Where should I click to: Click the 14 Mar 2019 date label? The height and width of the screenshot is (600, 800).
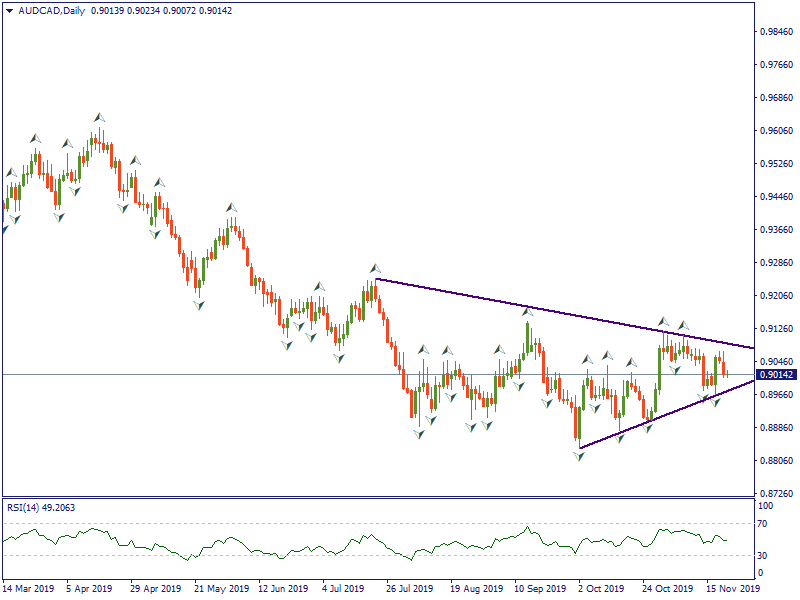[29, 589]
